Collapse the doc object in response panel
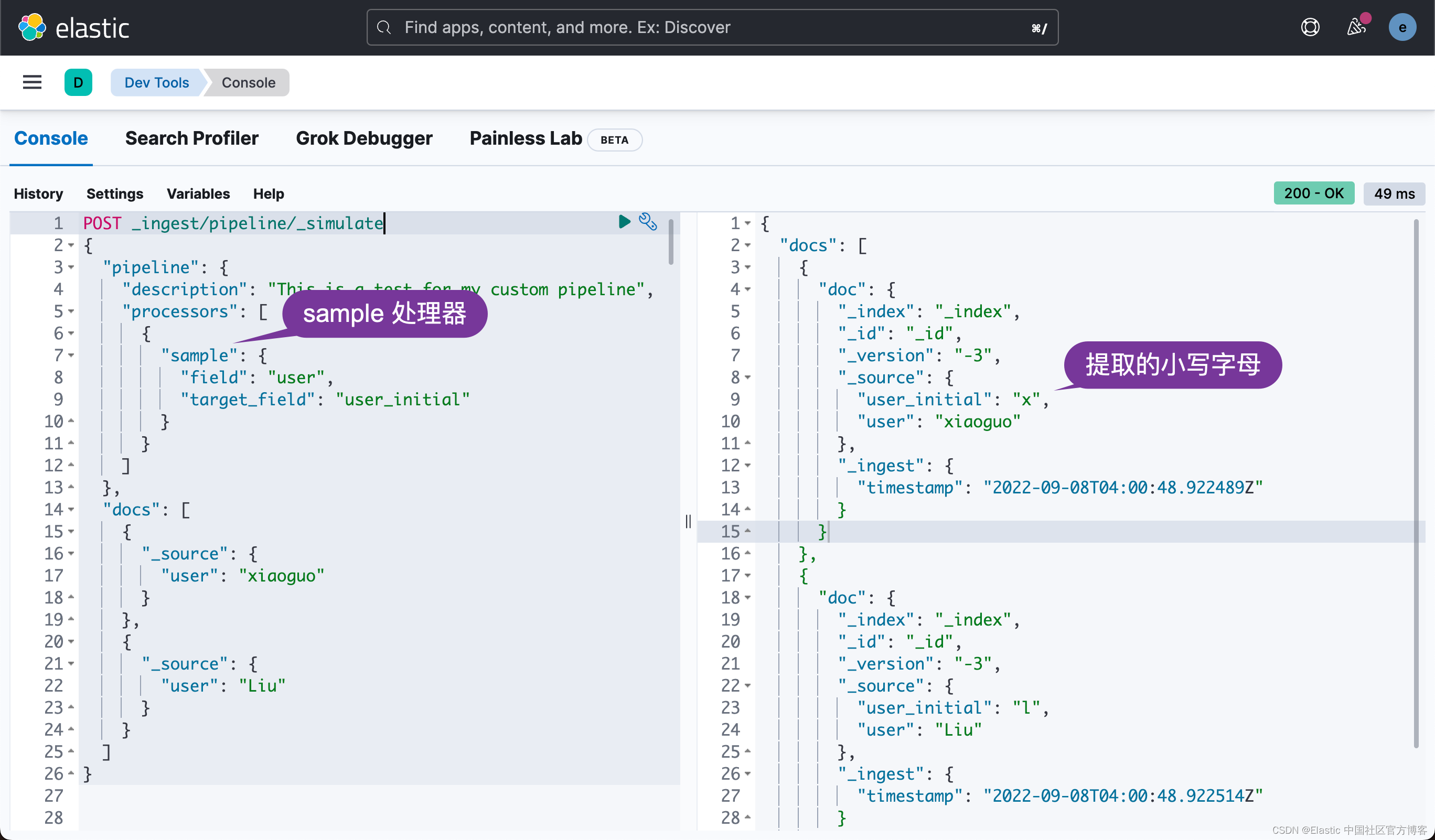 749,289
